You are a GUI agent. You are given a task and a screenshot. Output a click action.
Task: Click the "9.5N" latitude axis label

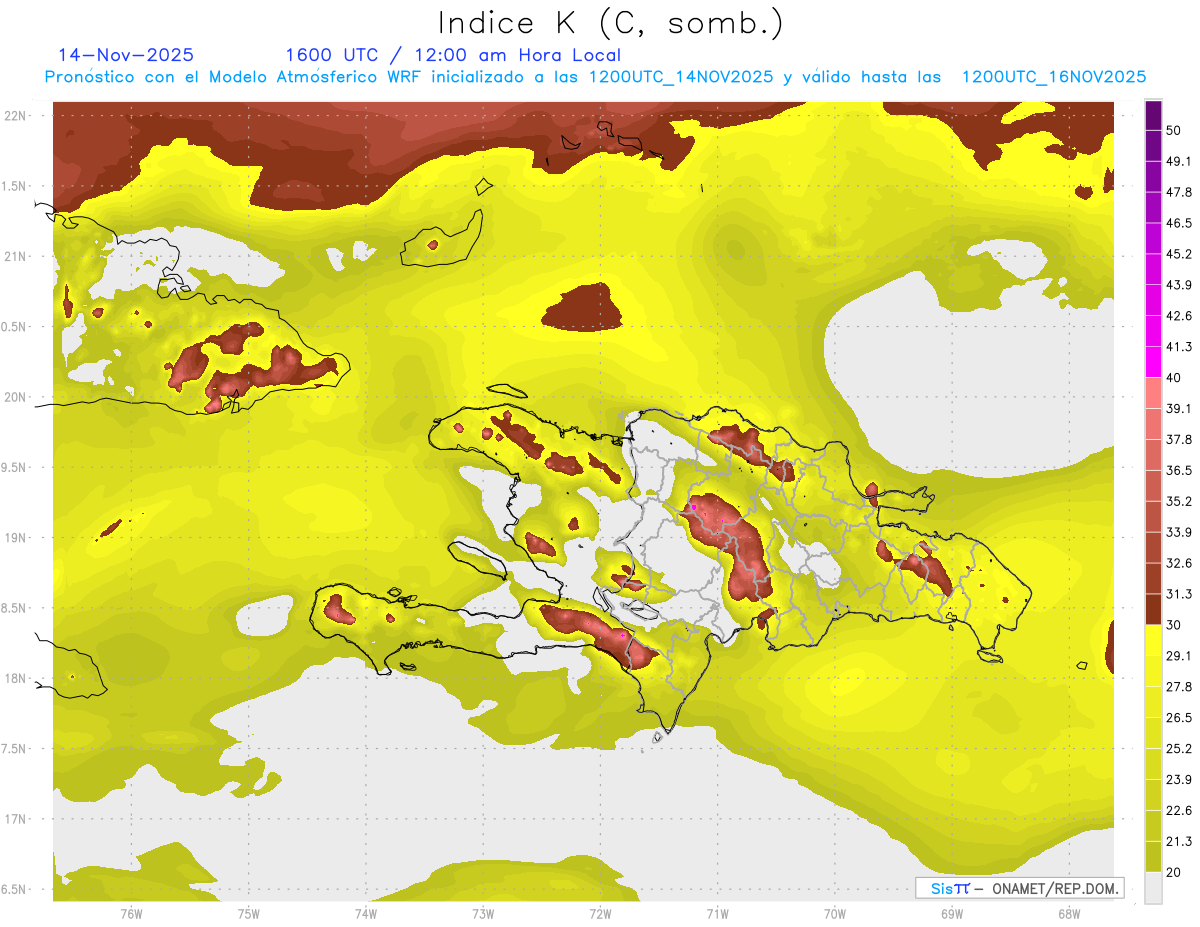click(15, 467)
